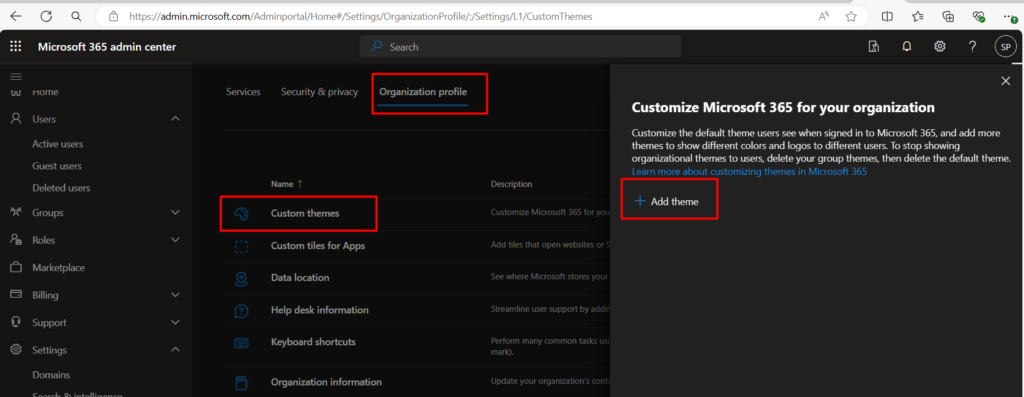The width and height of the screenshot is (1024, 397).
Task: Expand the Support section chevron
Action: point(175,322)
